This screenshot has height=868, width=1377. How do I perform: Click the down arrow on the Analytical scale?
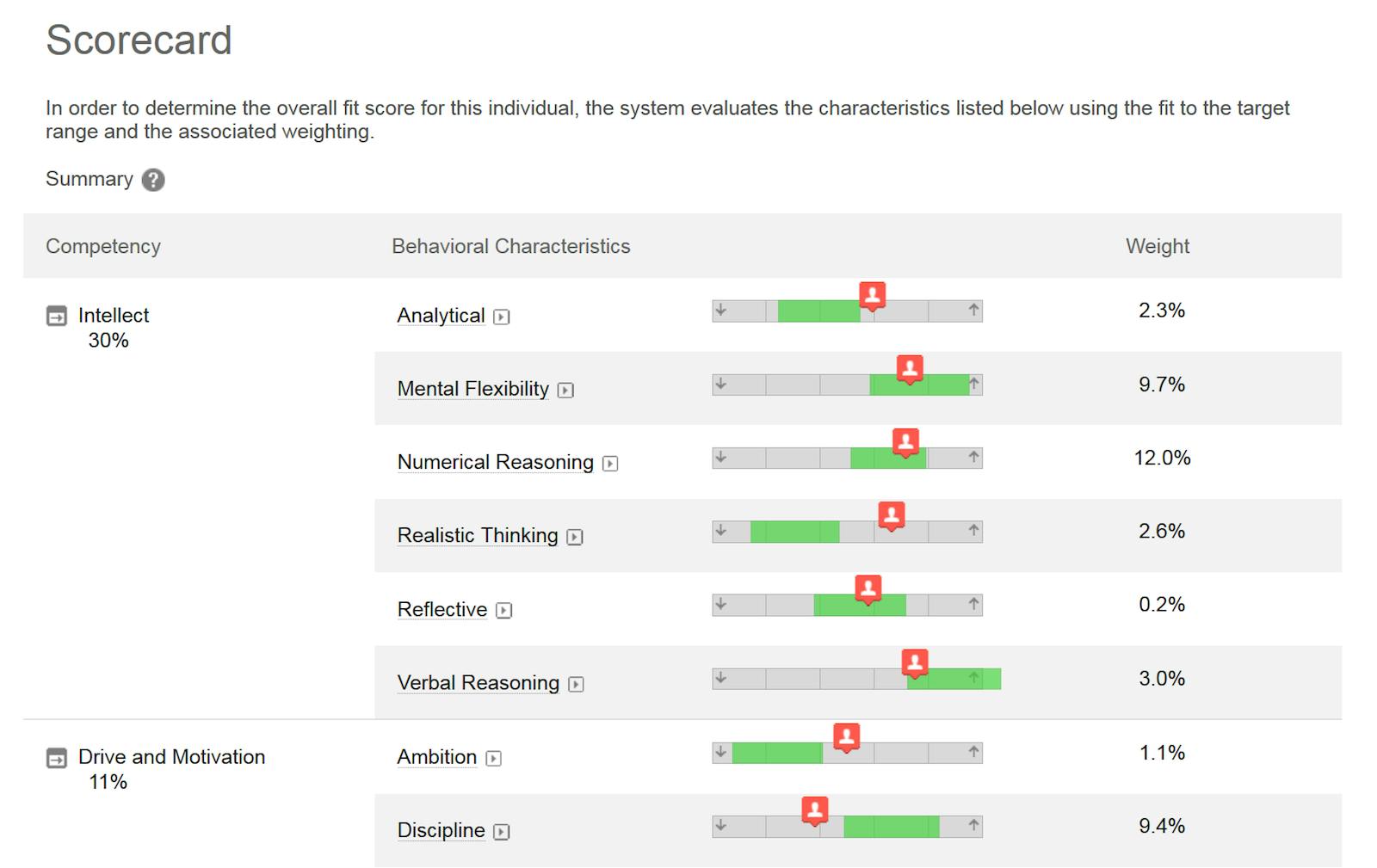click(x=721, y=311)
